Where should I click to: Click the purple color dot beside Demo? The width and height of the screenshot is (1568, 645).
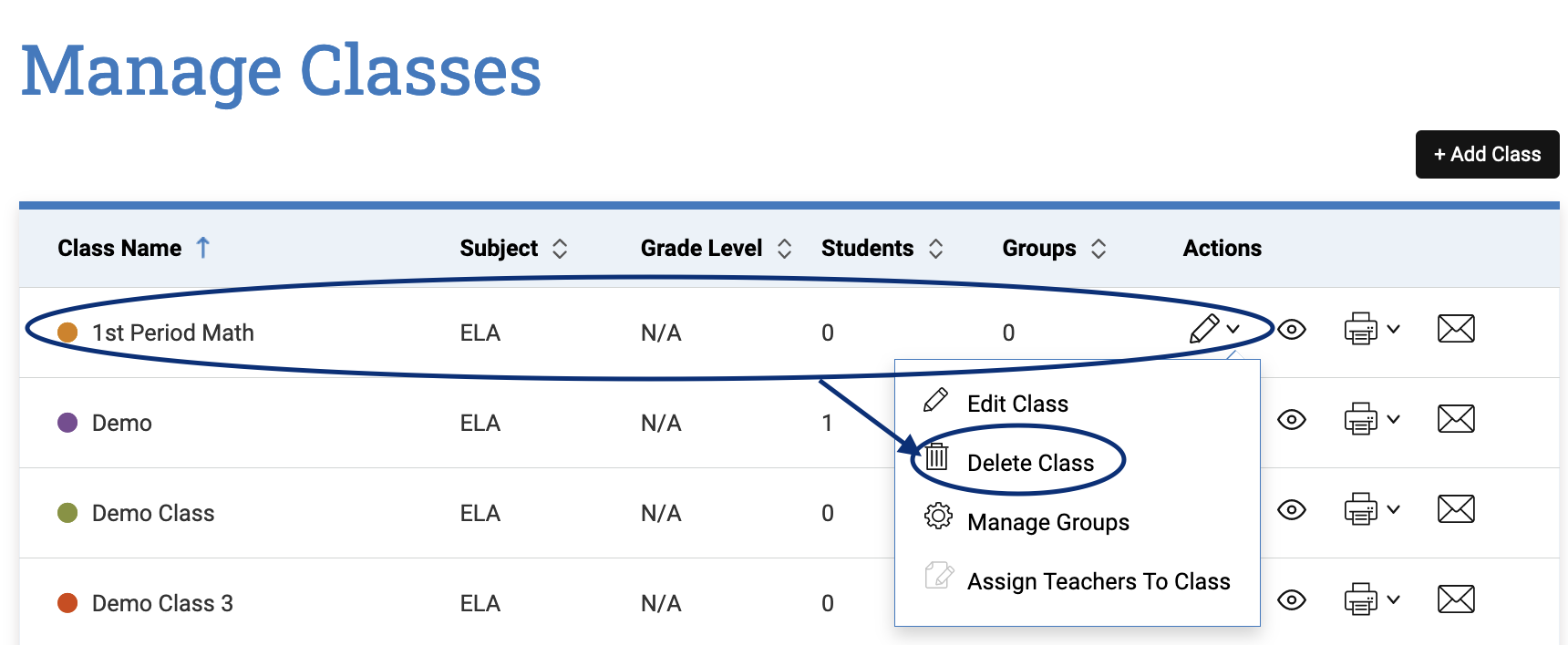click(67, 423)
